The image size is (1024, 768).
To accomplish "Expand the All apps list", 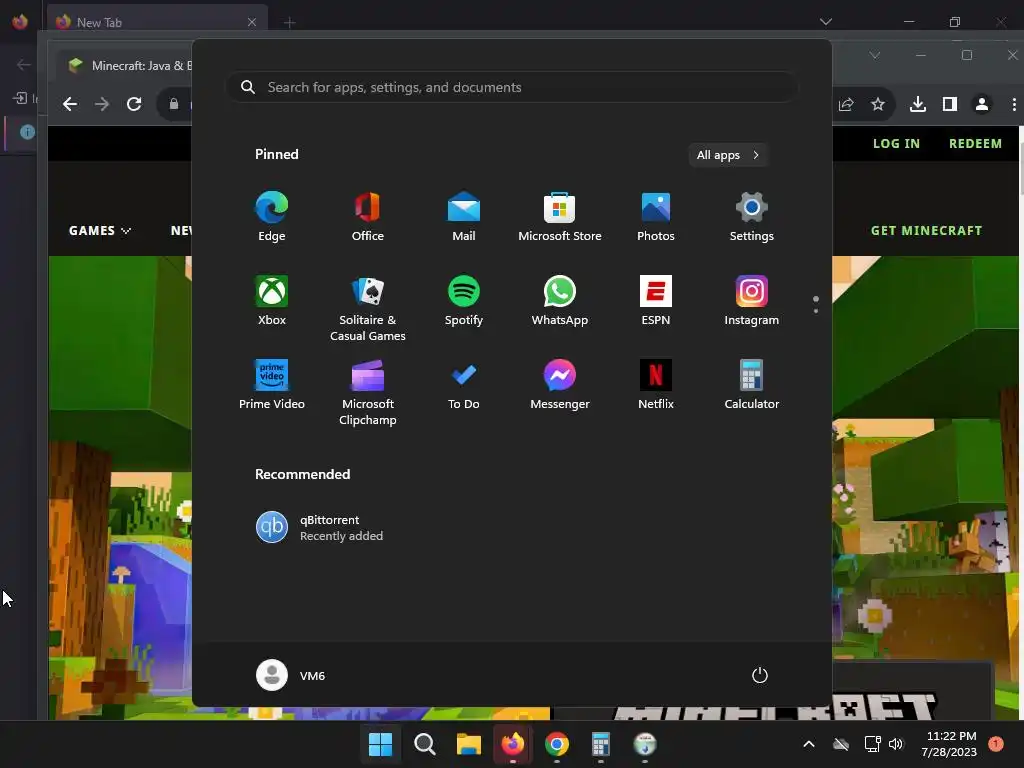I will tap(728, 155).
